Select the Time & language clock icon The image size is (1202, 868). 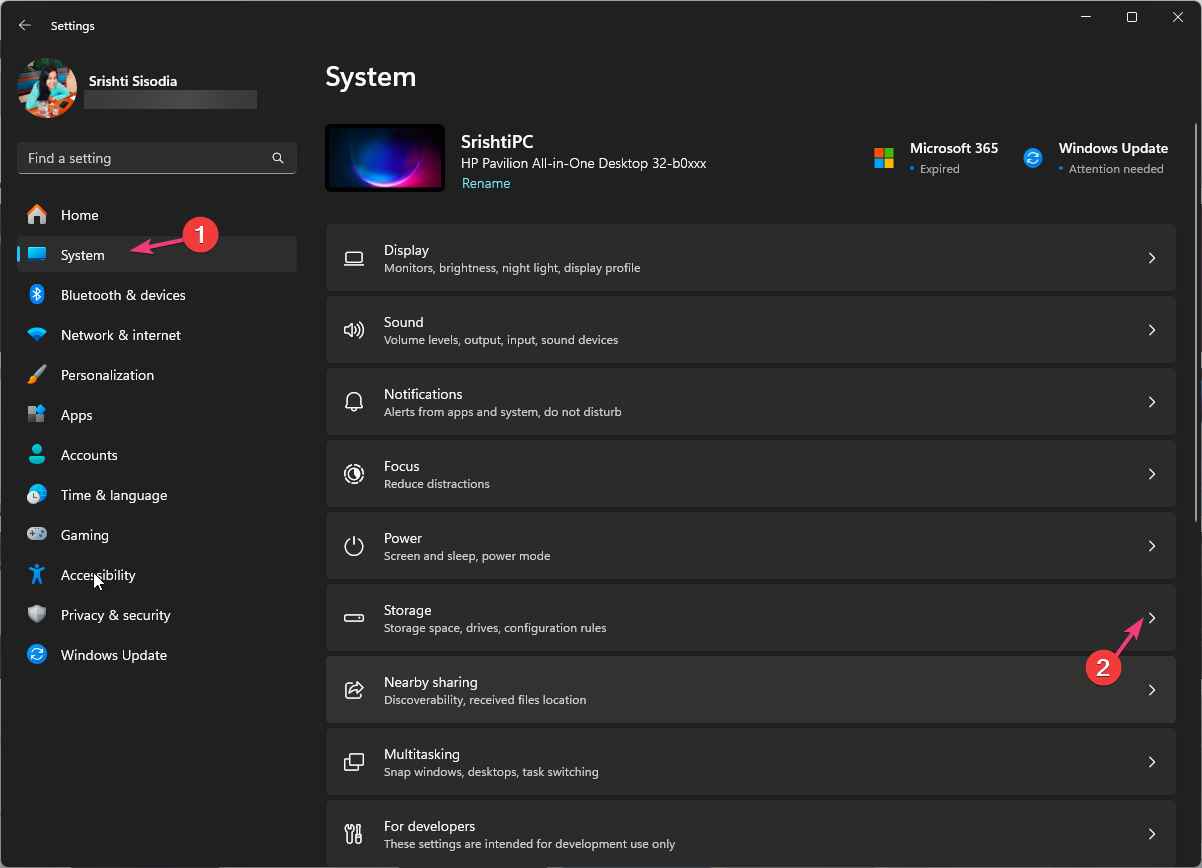[x=37, y=495]
